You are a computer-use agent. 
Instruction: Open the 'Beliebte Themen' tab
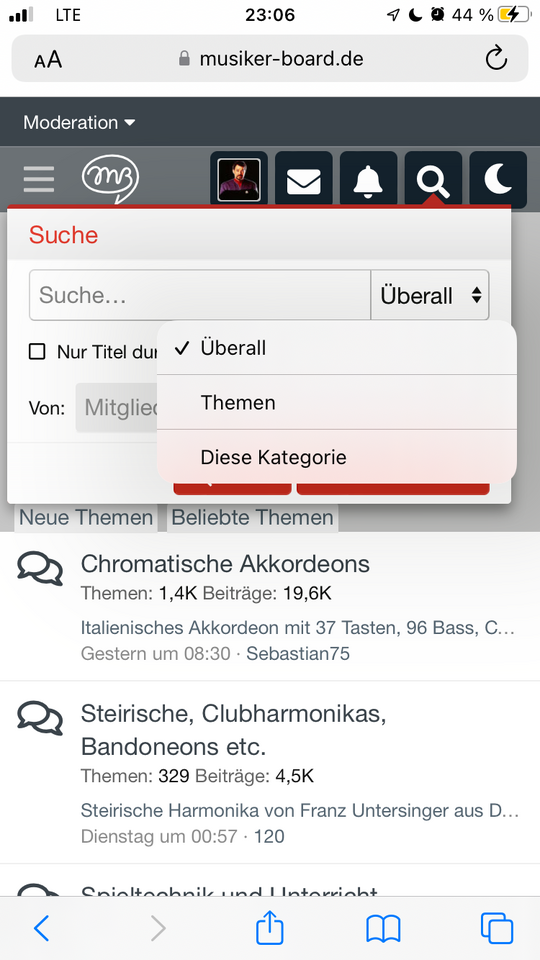point(252,517)
